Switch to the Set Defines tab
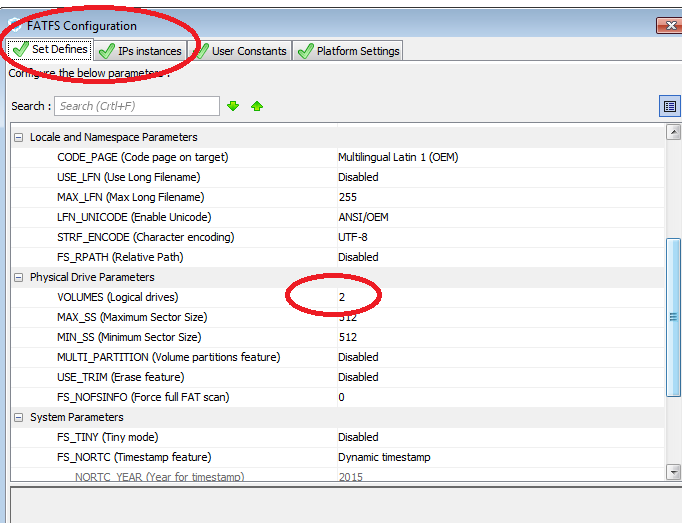The image size is (682, 523). (x=50, y=50)
